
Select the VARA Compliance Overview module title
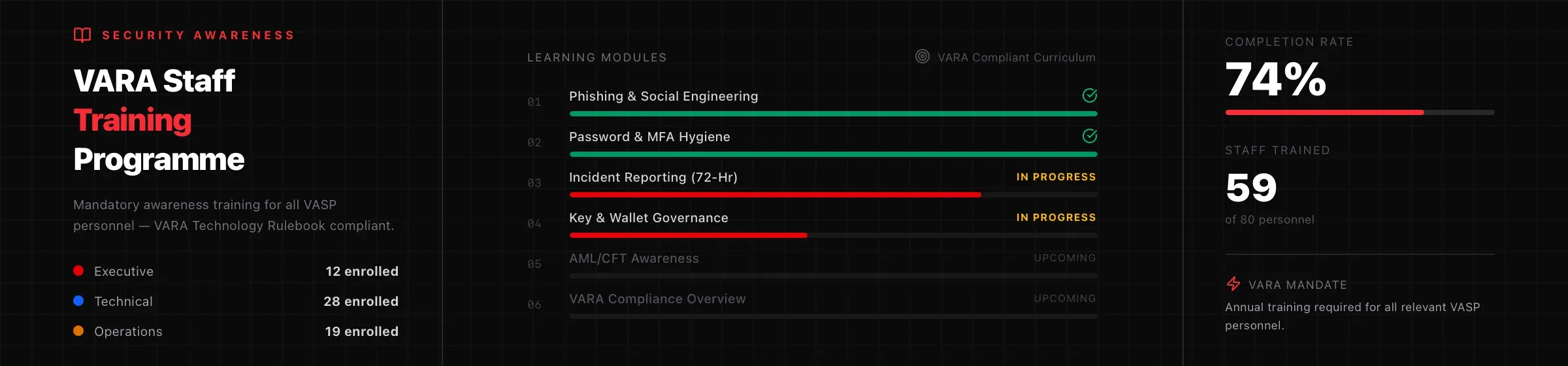pyautogui.click(x=657, y=299)
